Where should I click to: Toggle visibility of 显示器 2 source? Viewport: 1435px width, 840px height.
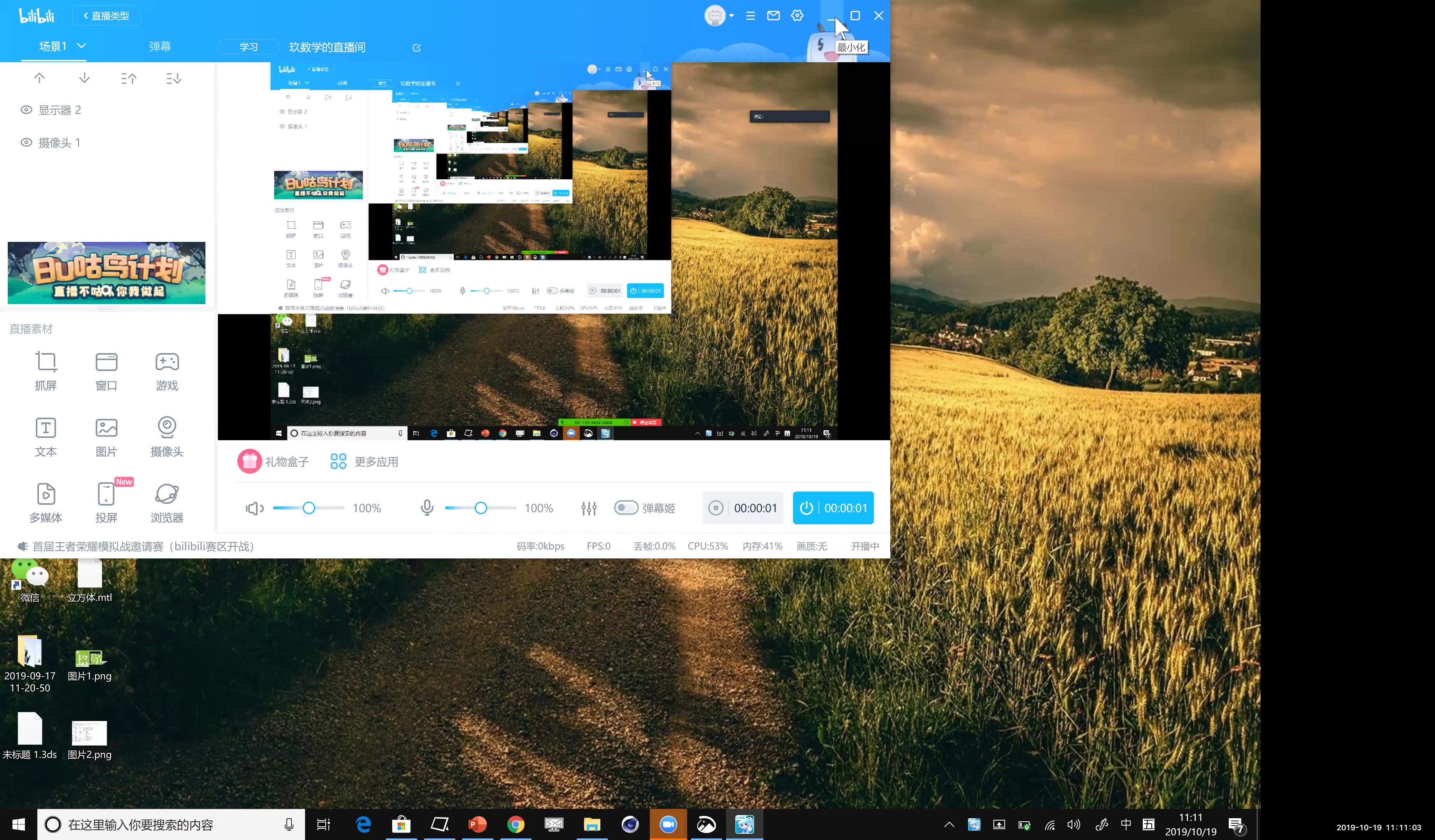point(25,109)
